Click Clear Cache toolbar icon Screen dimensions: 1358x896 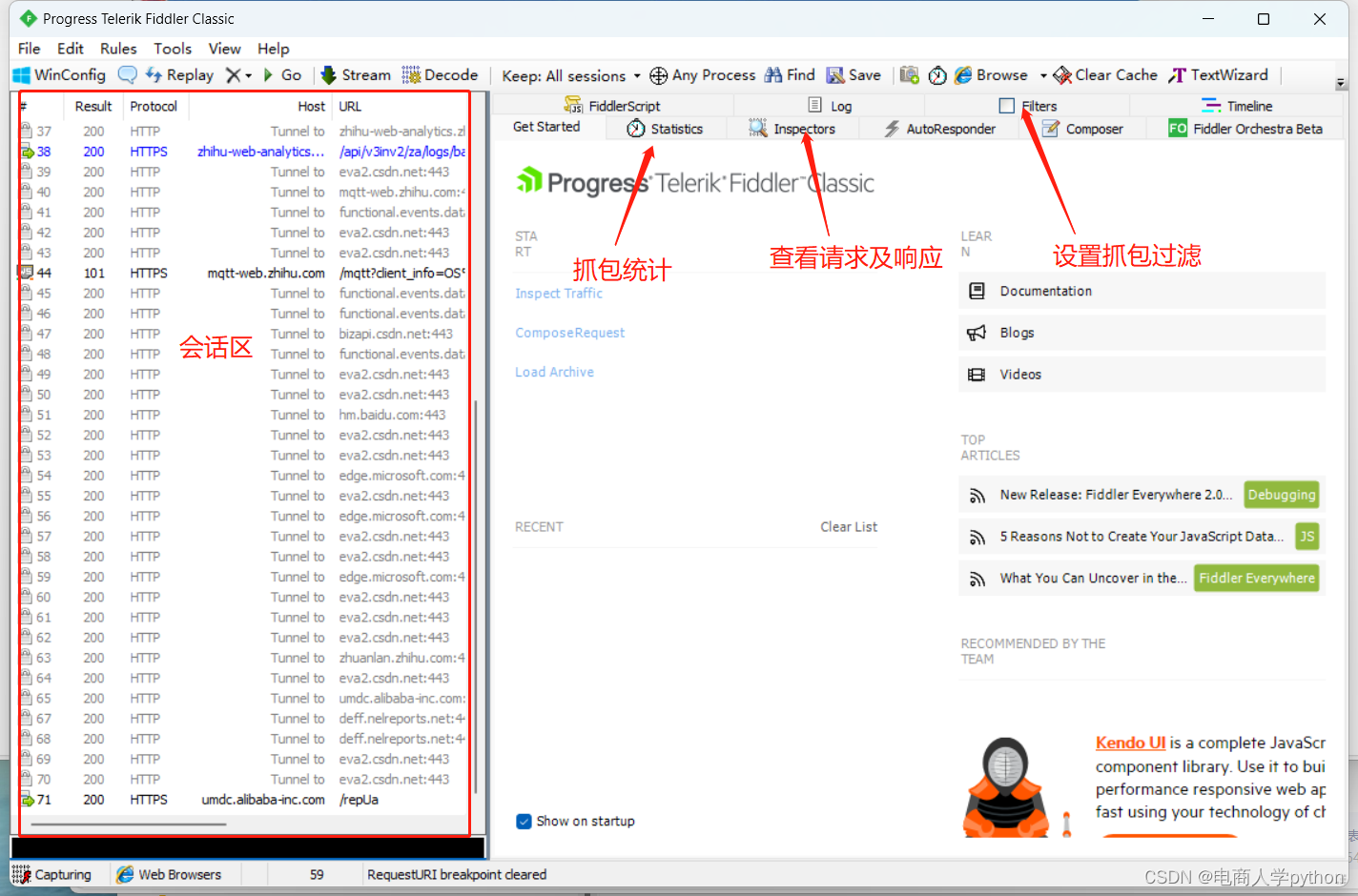click(1062, 75)
